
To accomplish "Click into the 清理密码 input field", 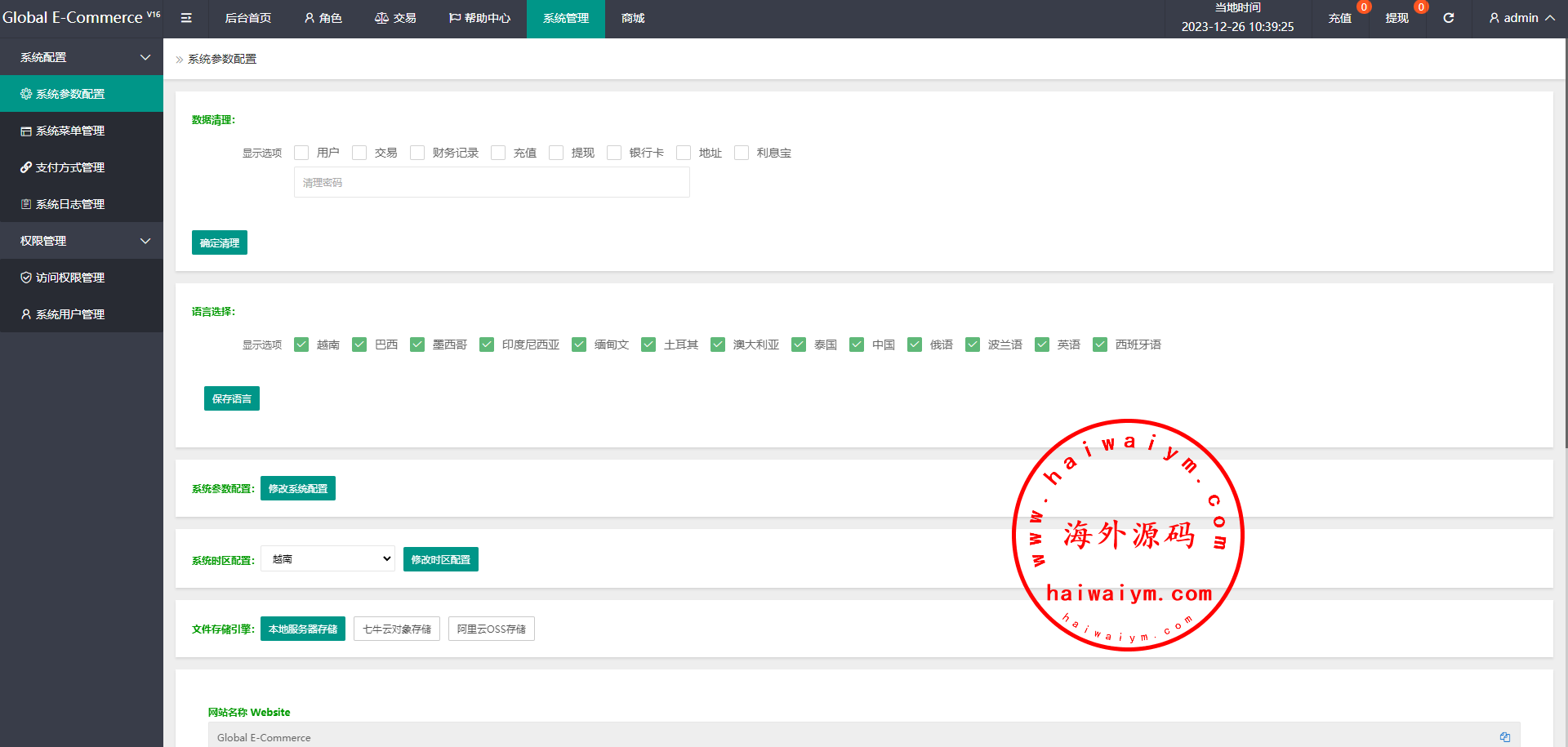I will 492,183.
